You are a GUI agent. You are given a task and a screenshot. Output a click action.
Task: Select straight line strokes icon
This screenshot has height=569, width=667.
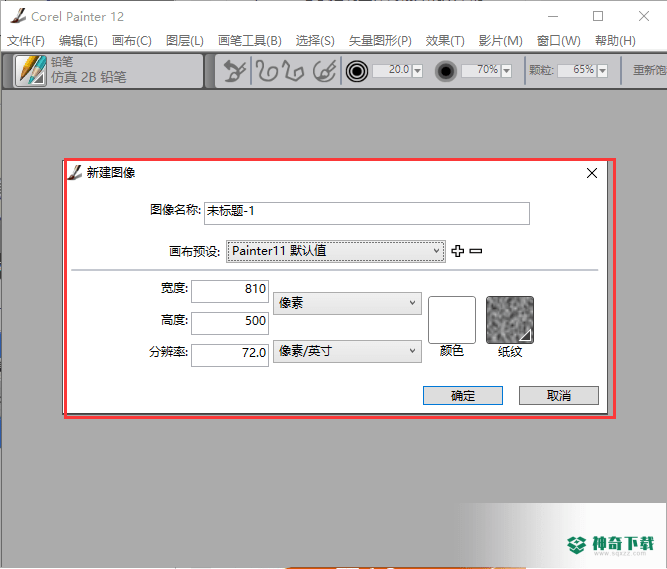point(294,71)
